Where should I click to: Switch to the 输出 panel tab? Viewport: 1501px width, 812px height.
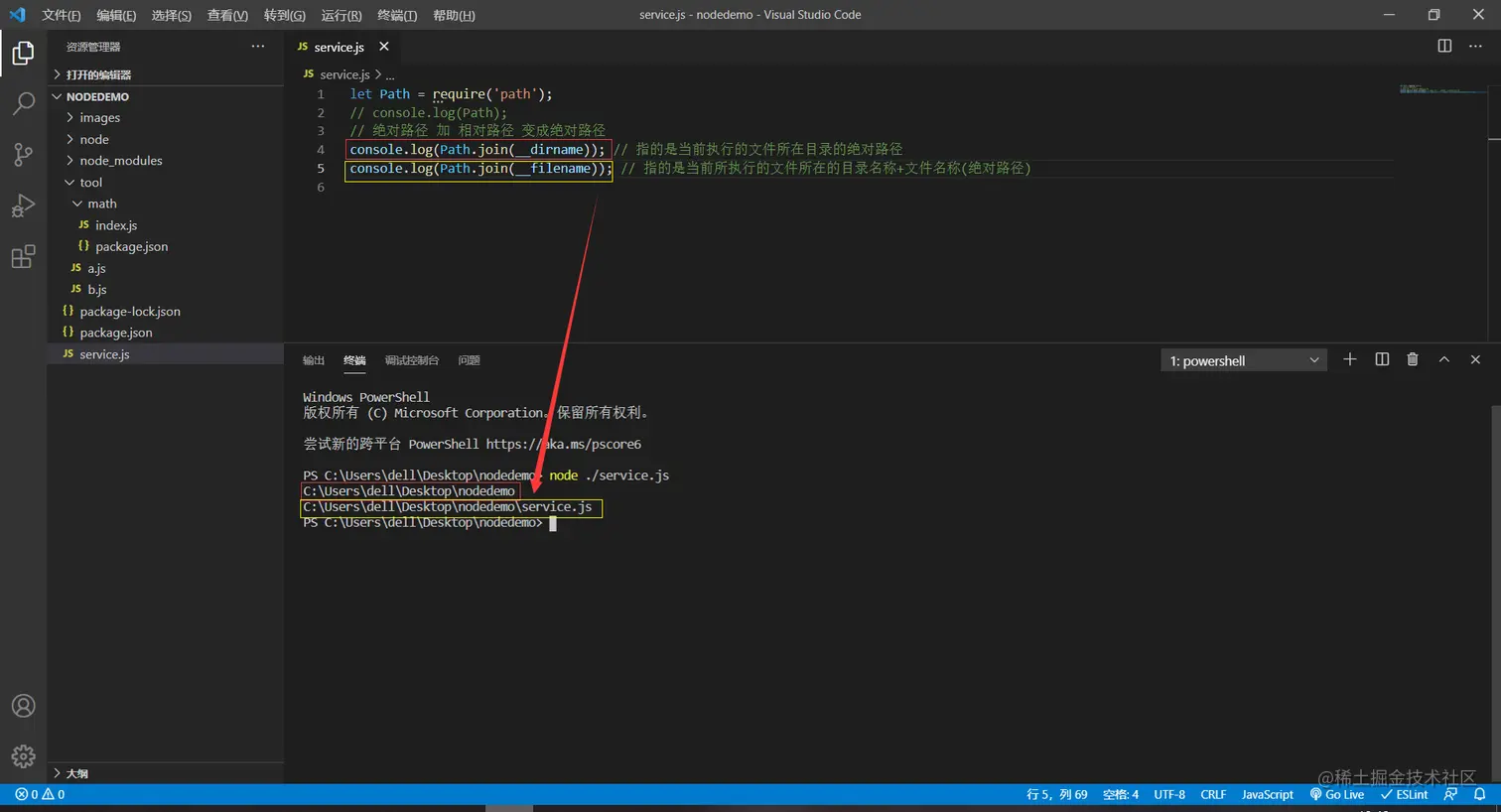314,360
